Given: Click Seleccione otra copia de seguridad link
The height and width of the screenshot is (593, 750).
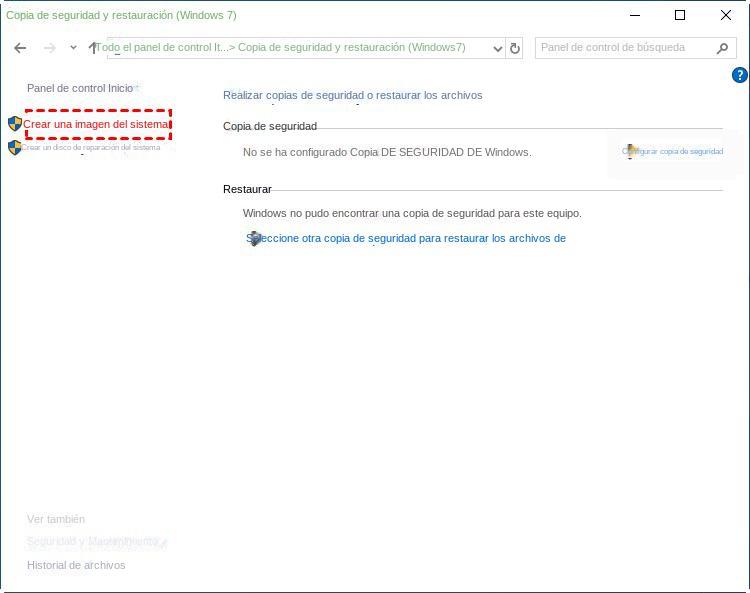Looking at the screenshot, I should [x=406, y=238].
